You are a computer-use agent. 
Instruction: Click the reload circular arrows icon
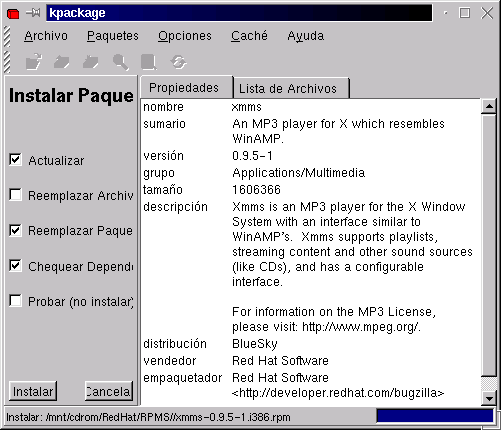point(178,62)
